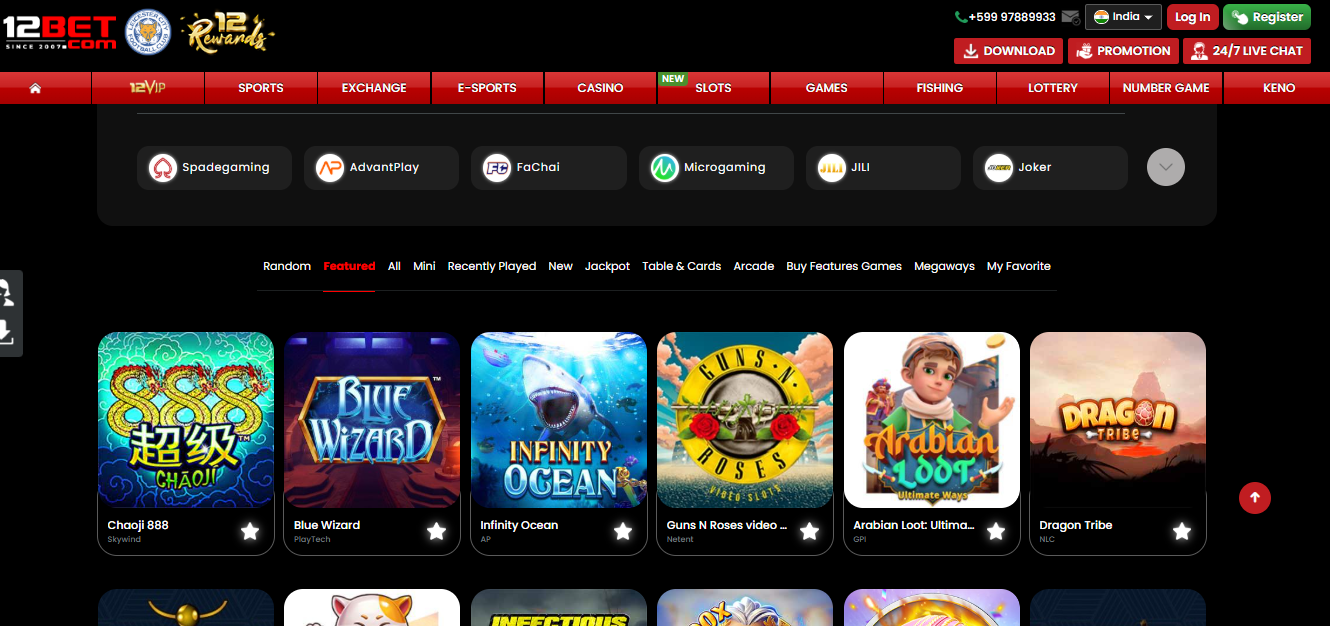This screenshot has width=1330, height=626.
Task: Open the My Favorite tab
Action: pyautogui.click(x=1019, y=266)
